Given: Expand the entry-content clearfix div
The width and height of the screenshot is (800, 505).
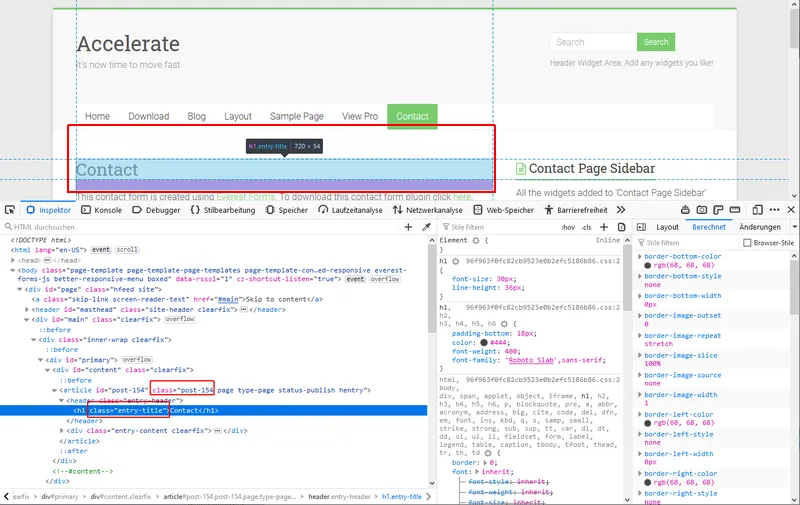Looking at the screenshot, I should [x=61, y=431].
